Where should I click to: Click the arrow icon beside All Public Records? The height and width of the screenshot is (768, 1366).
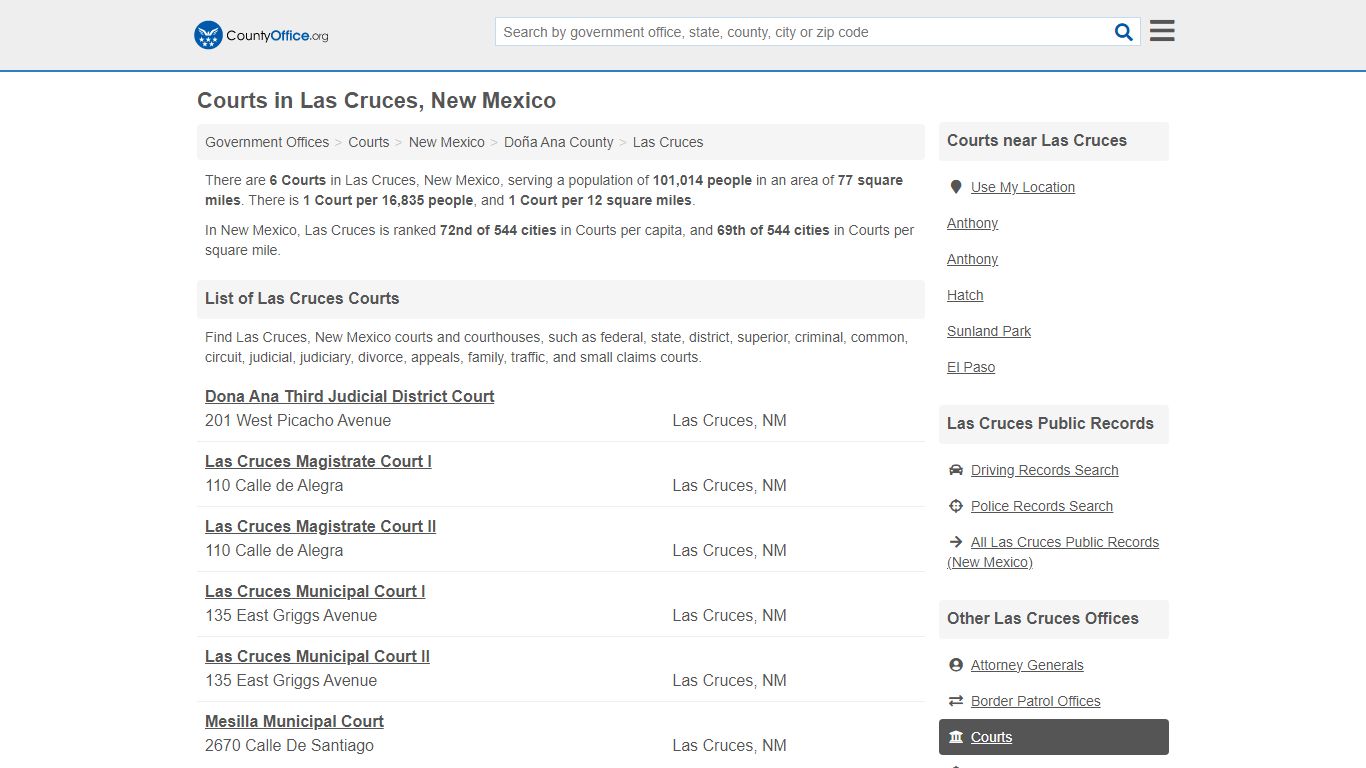click(956, 542)
